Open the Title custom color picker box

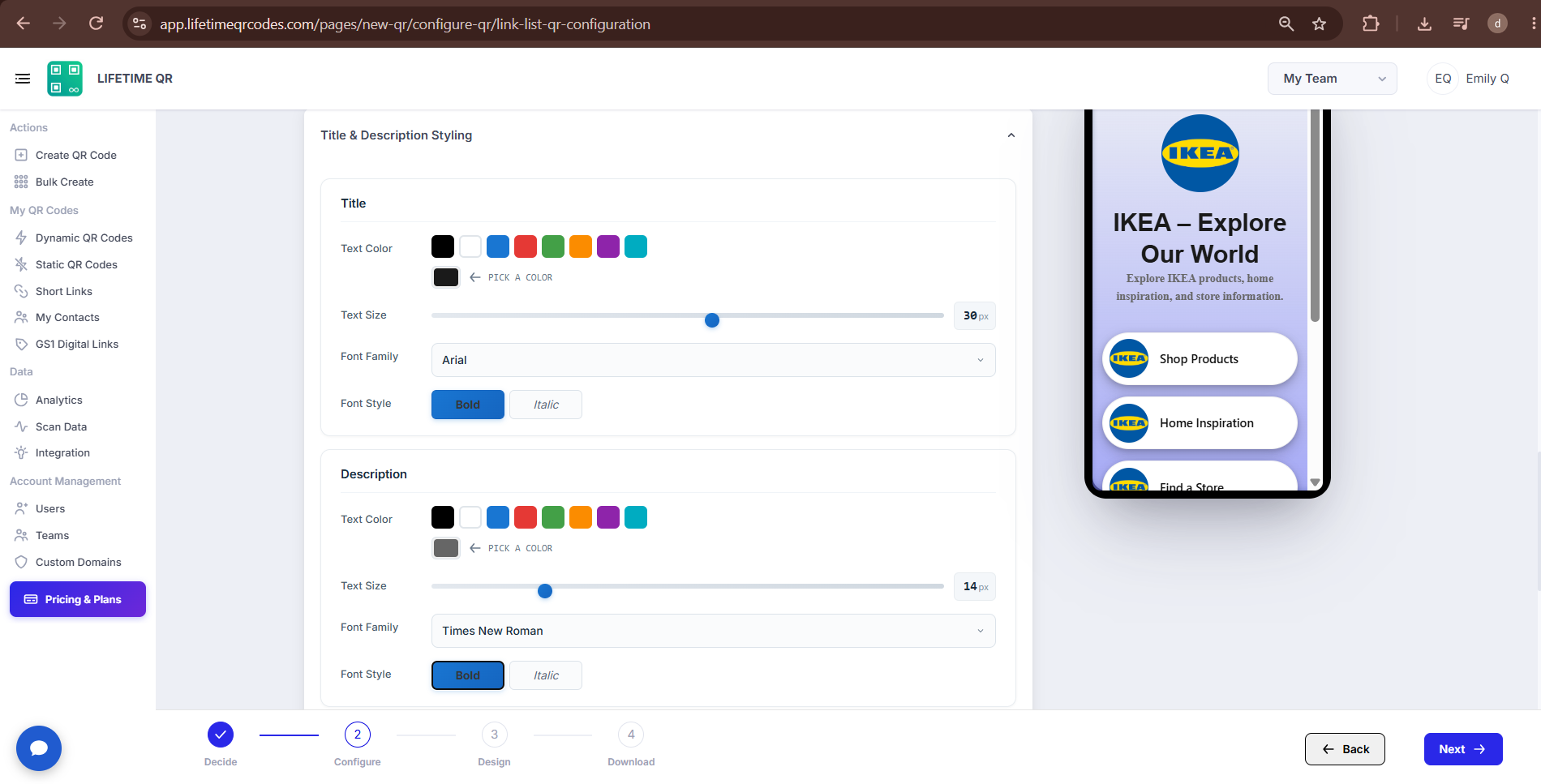pyautogui.click(x=446, y=277)
